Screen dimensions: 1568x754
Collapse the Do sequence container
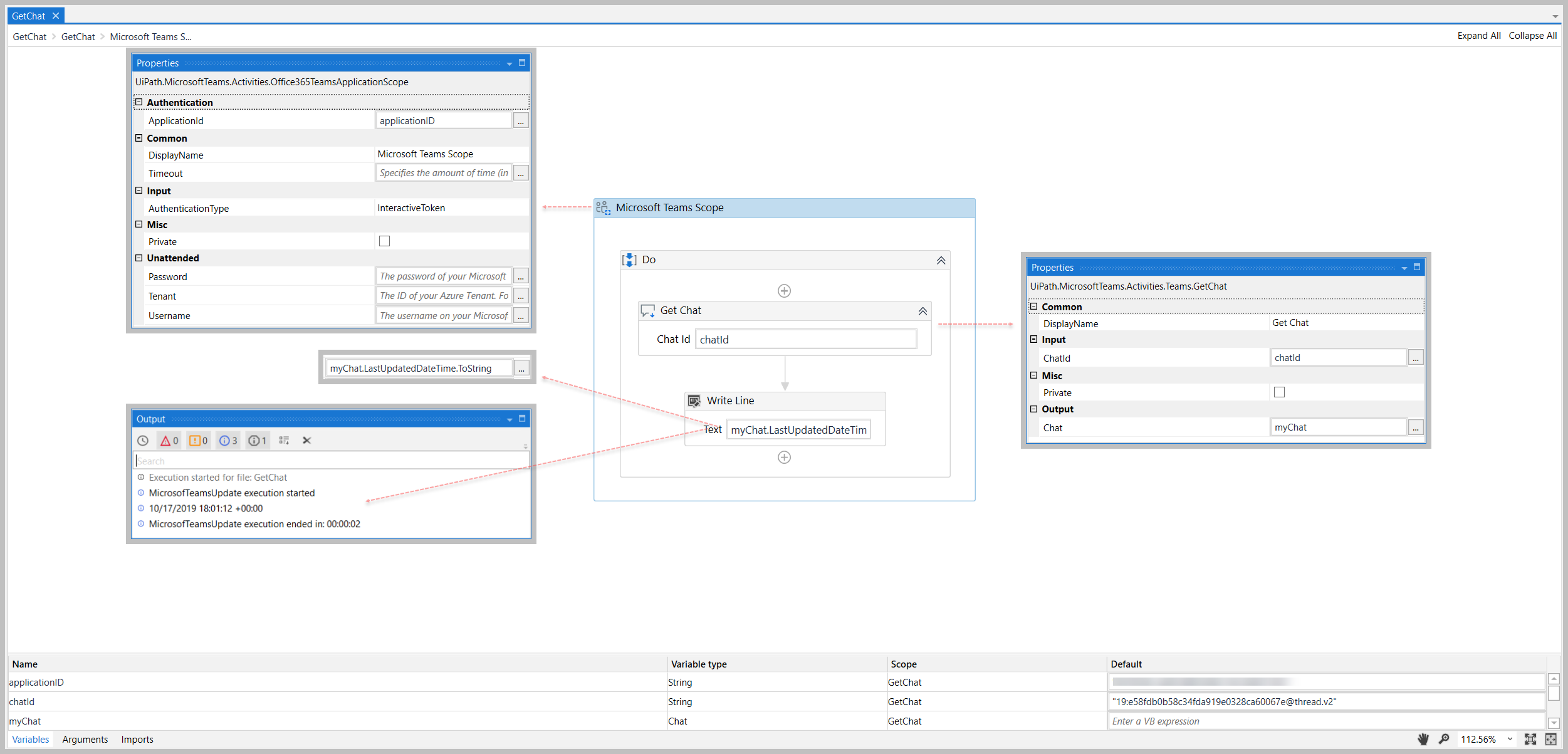click(x=941, y=260)
